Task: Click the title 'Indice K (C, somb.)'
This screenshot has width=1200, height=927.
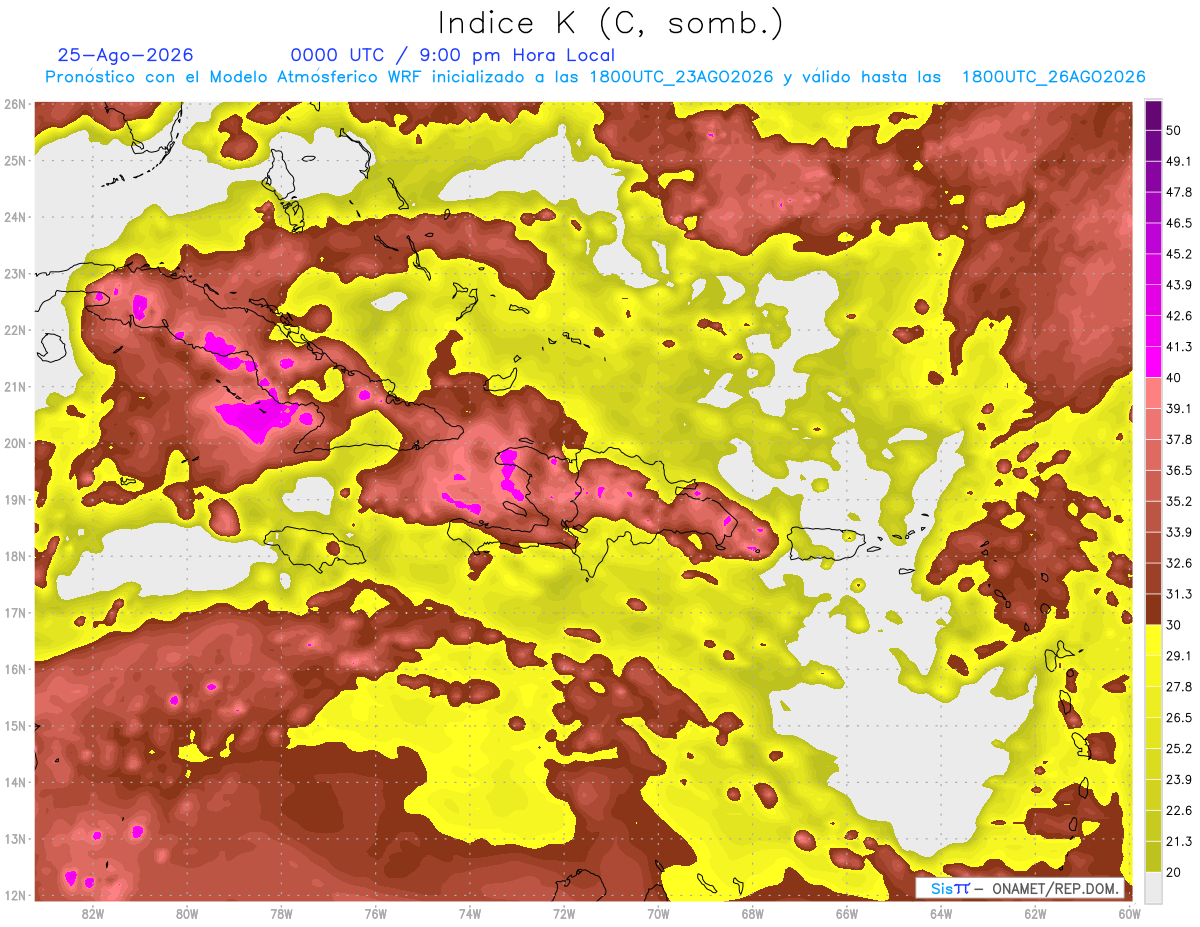Action: 611,23
